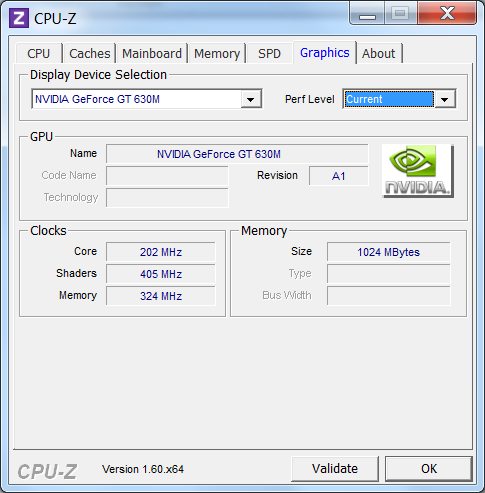Image resolution: width=485 pixels, height=493 pixels.
Task: Switch to the CPU tab
Action: pos(39,53)
